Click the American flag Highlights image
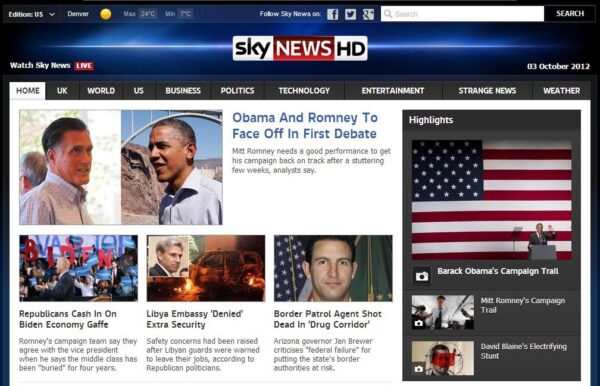The width and height of the screenshot is (600, 386). [x=492, y=200]
